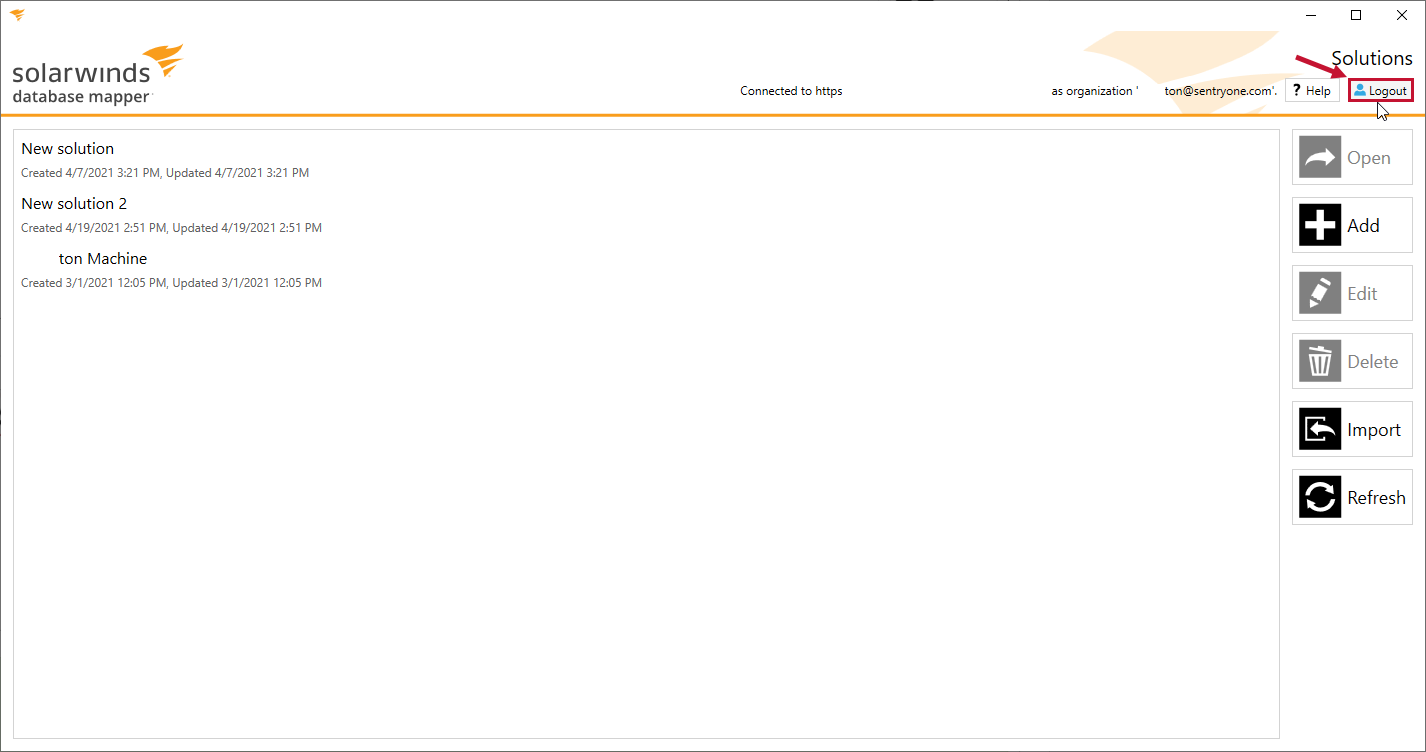Click the Delete button label
Image resolution: width=1426 pixels, height=752 pixels.
(1372, 362)
